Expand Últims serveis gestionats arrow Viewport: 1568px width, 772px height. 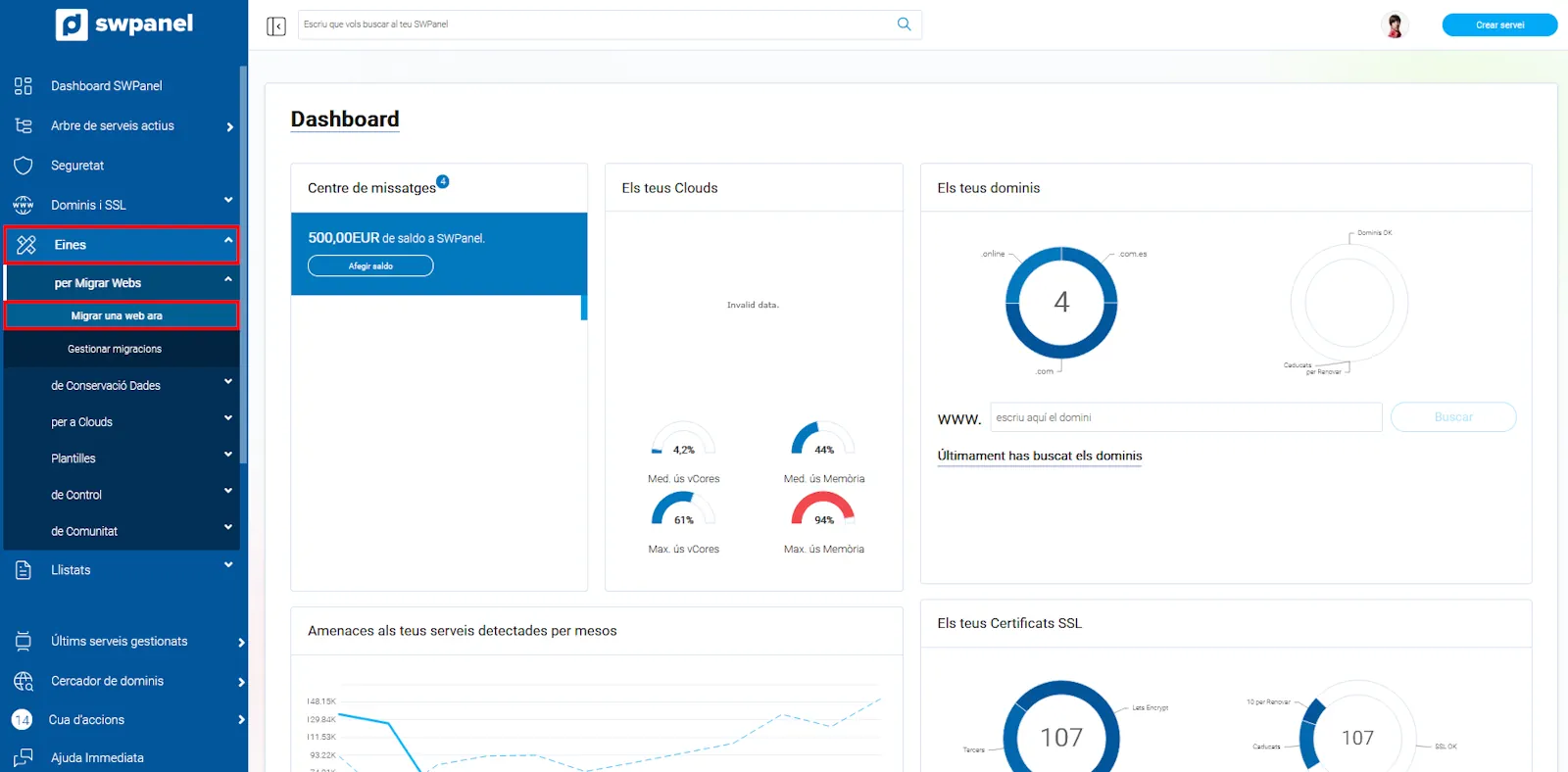click(241, 643)
